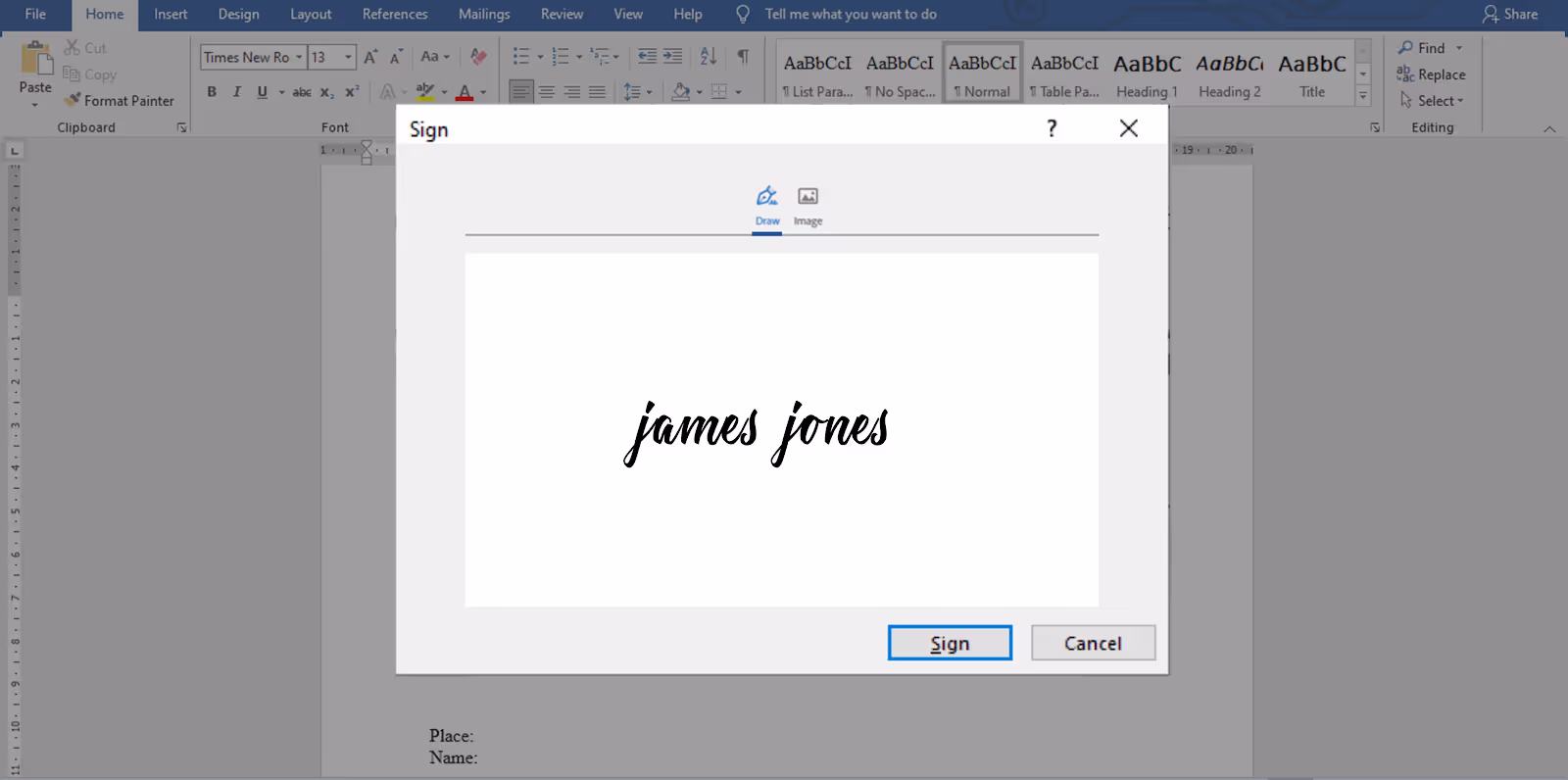
Task: Toggle show paragraph marks
Action: pyautogui.click(x=744, y=56)
